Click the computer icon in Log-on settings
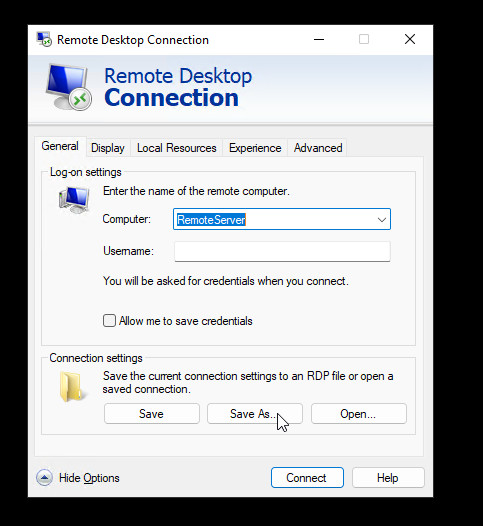The image size is (483, 526). coord(74,200)
